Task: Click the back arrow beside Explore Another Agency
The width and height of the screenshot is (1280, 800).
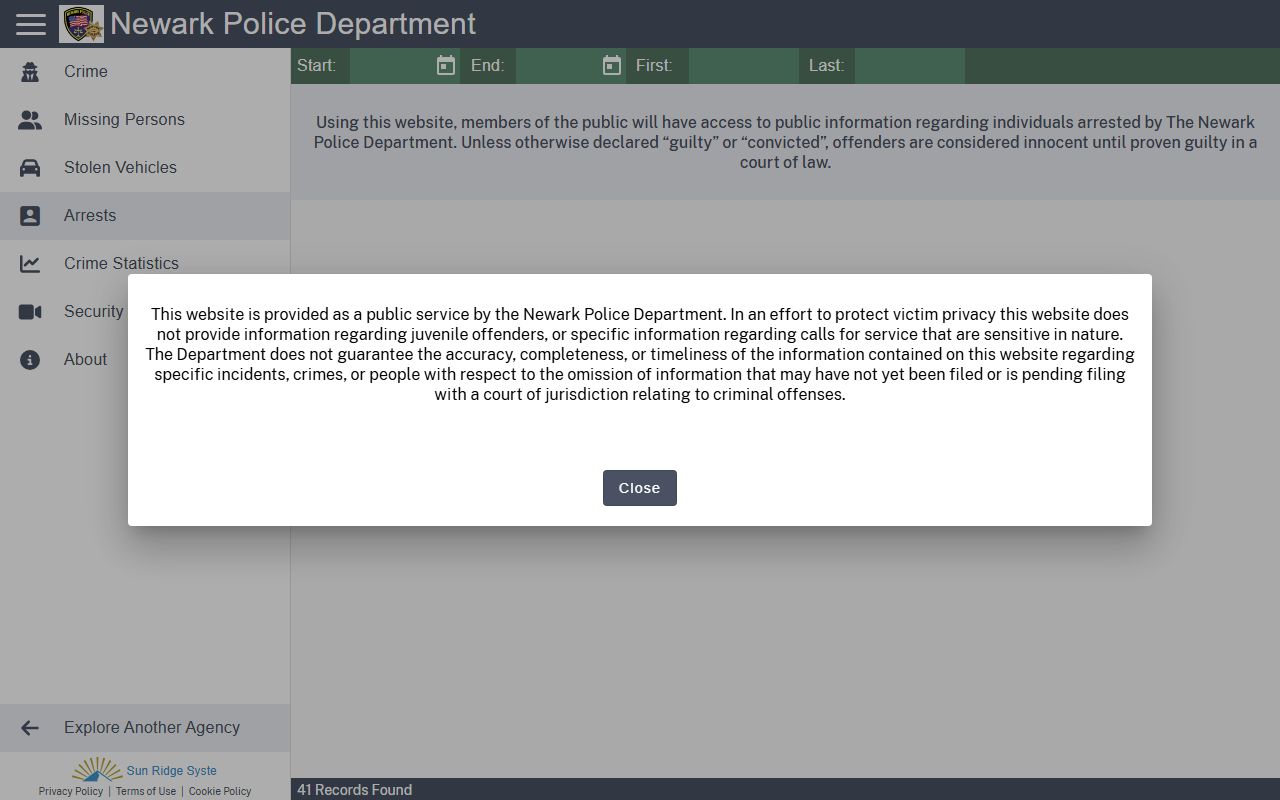Action: click(x=30, y=728)
